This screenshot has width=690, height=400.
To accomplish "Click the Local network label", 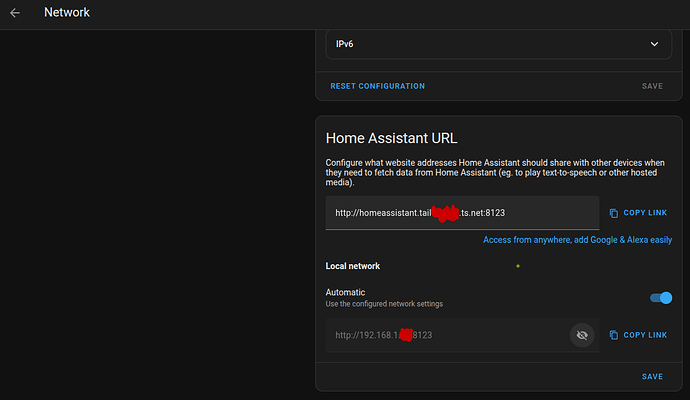I will [352, 266].
